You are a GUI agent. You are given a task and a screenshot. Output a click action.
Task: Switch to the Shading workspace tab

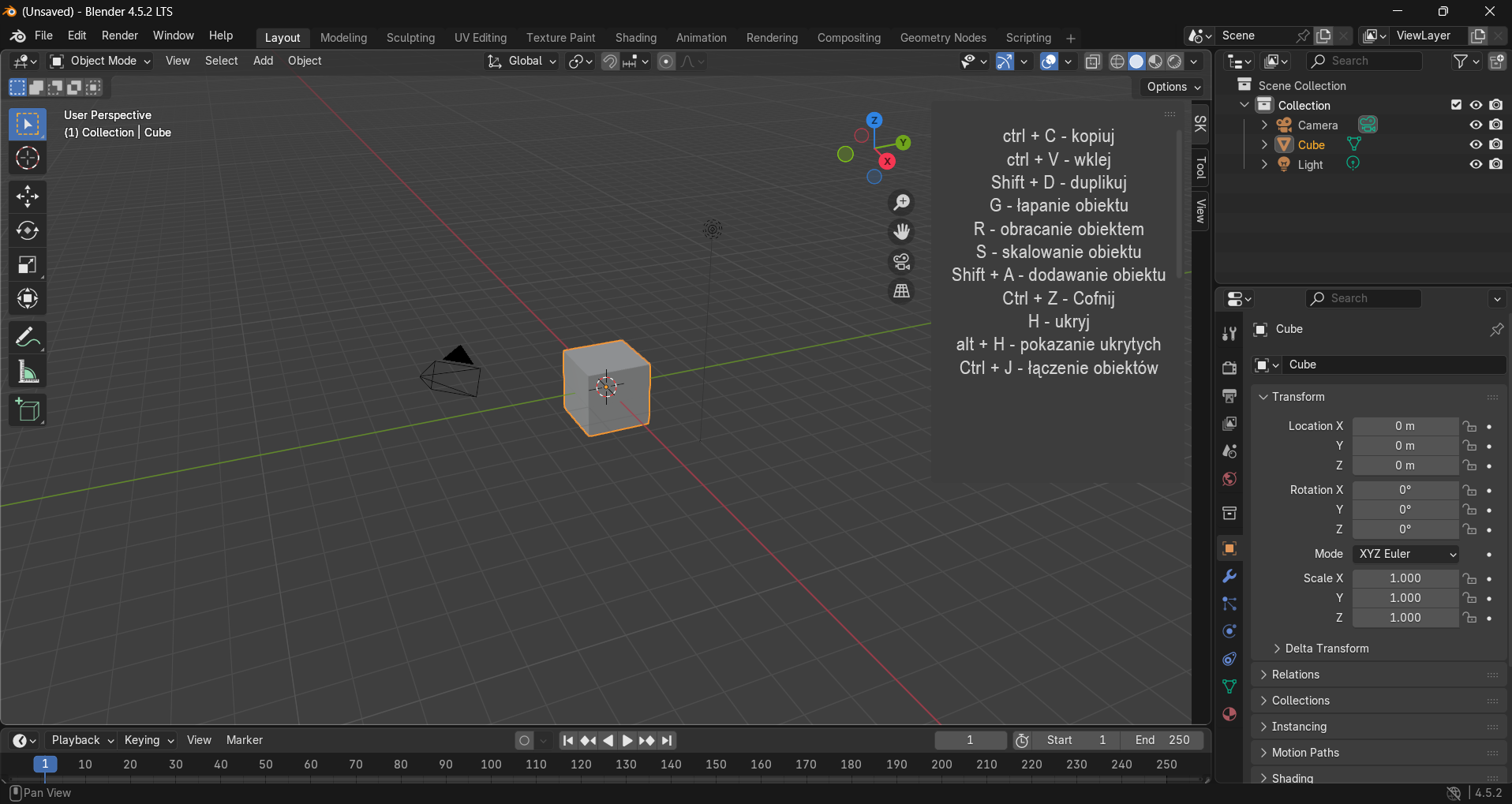point(636,38)
